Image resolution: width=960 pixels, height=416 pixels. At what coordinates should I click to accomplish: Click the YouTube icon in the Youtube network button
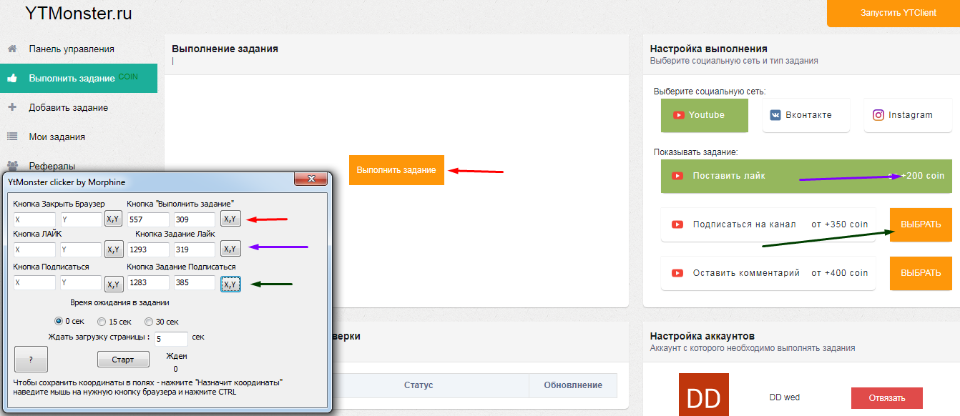coord(678,115)
